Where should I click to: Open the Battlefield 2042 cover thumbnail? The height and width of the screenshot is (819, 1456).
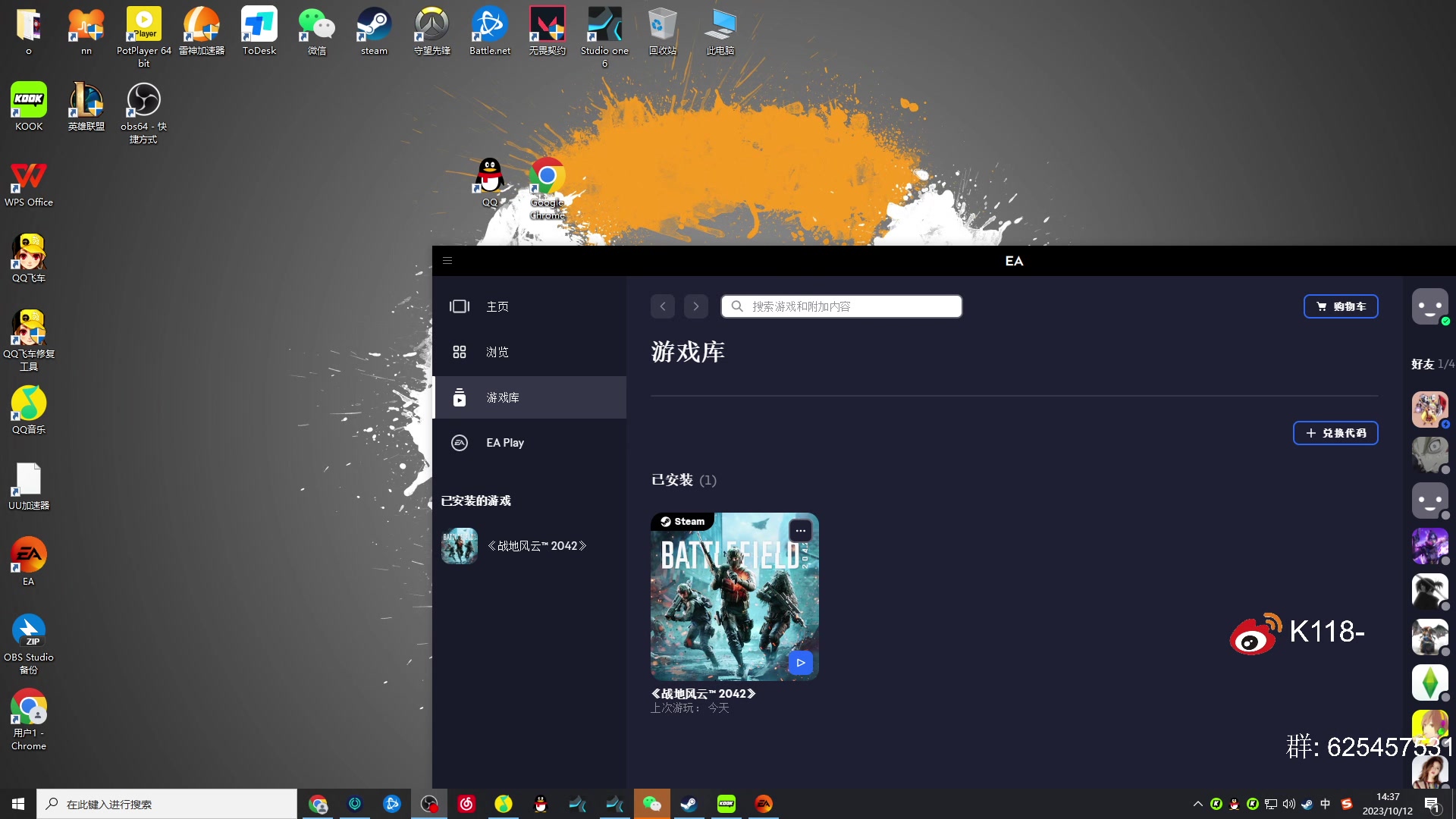coord(734,597)
